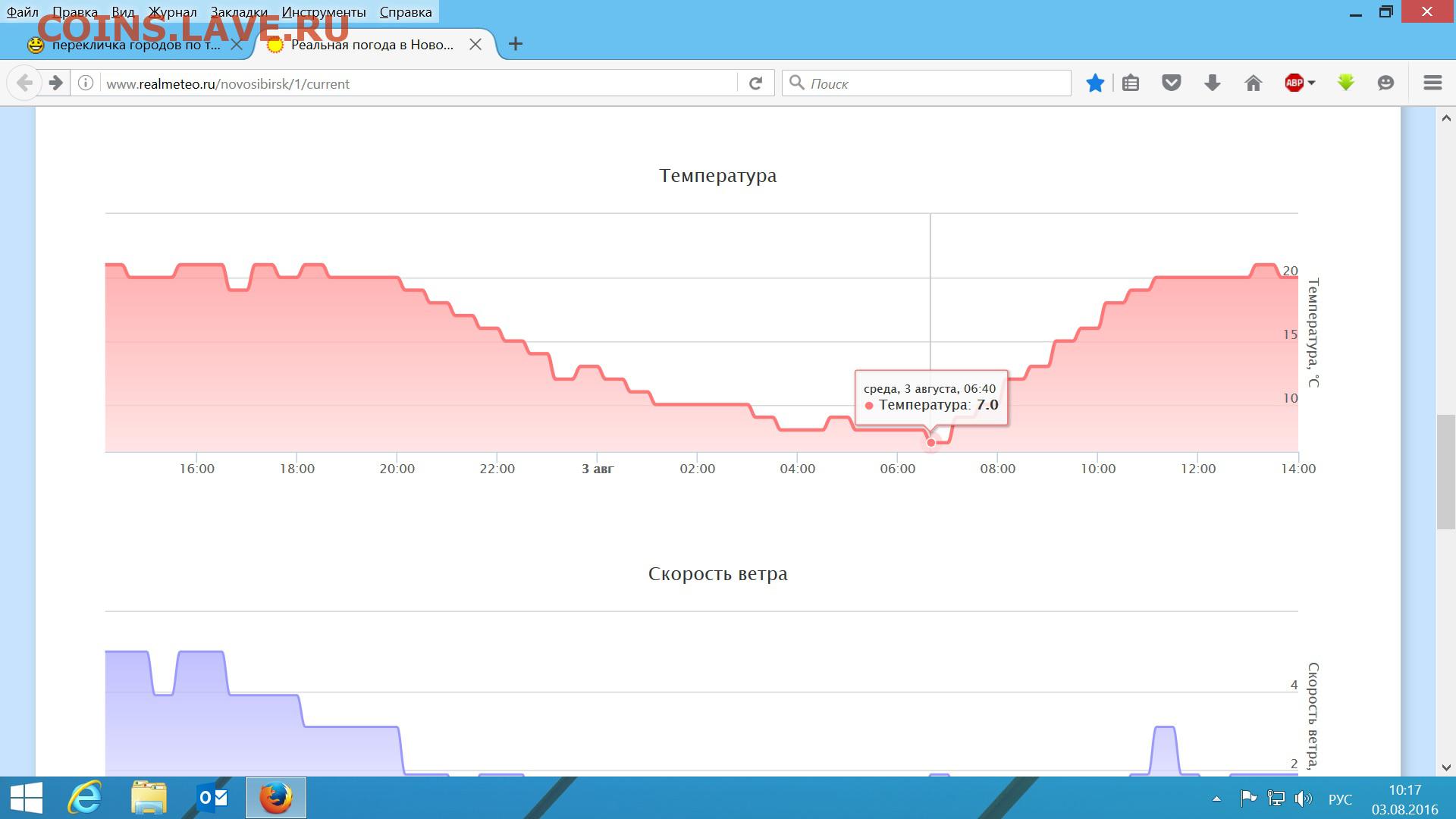Click the Поиск search field

[927, 83]
